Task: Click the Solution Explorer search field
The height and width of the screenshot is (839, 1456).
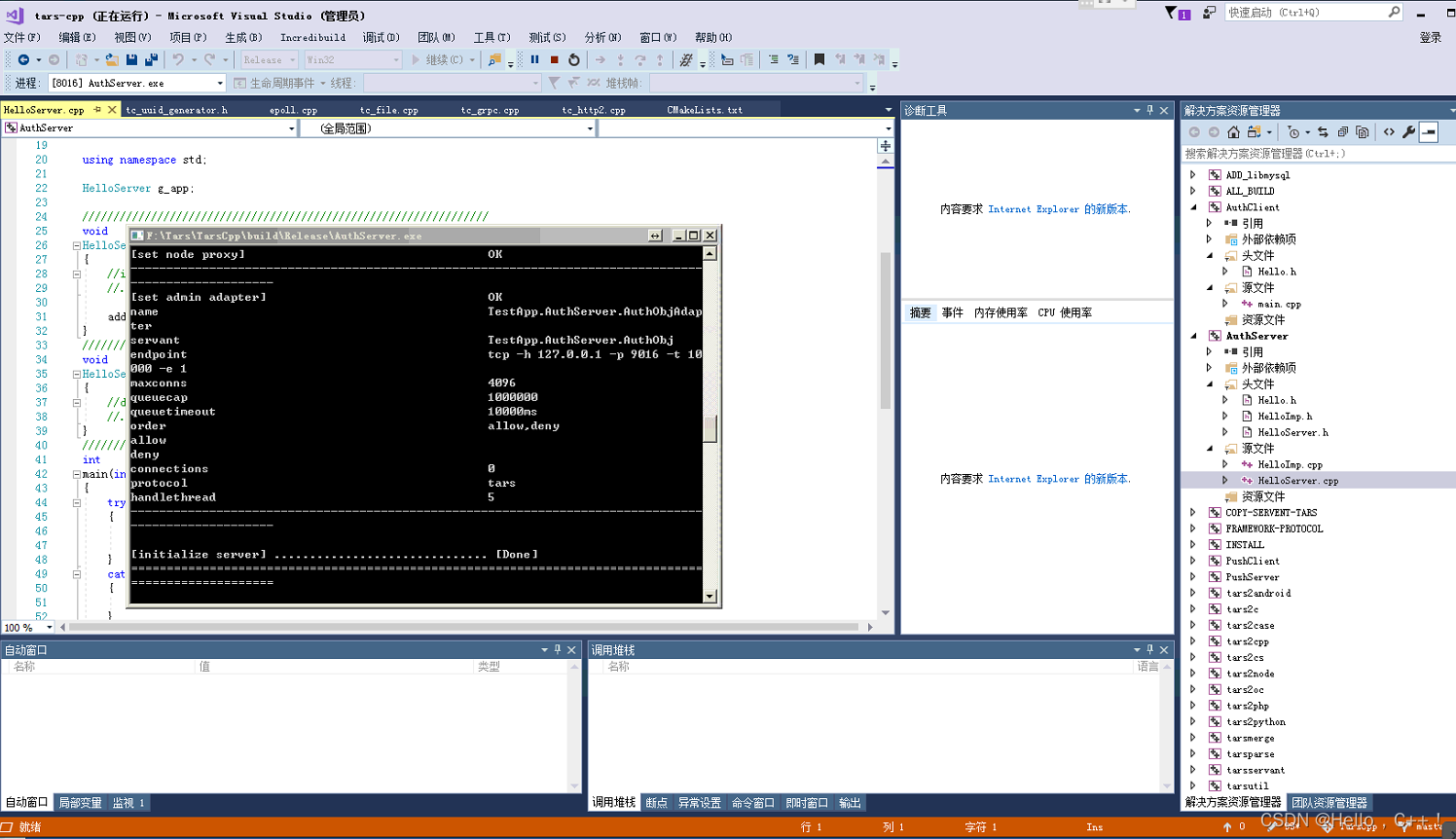Action: [x=1317, y=154]
